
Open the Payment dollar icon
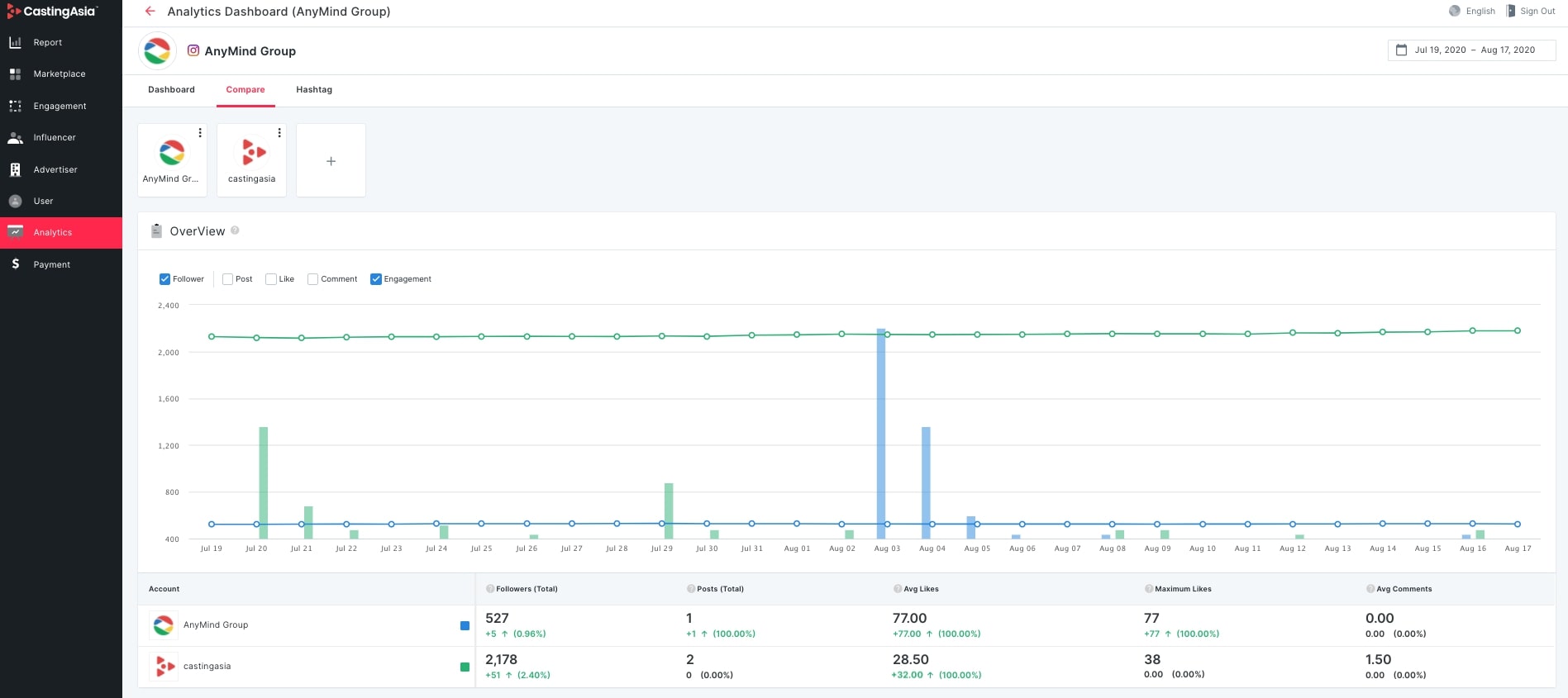point(15,264)
